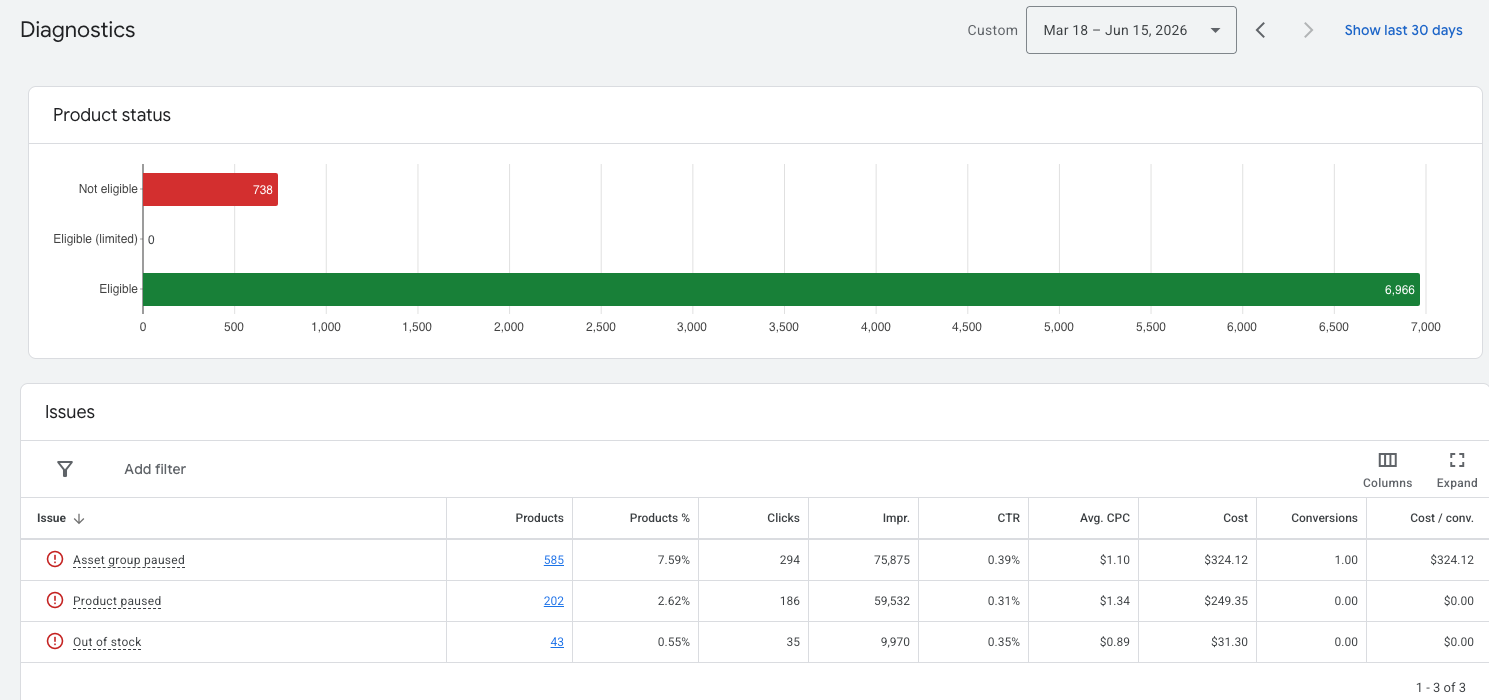Click the green Eligible bar

[781, 289]
